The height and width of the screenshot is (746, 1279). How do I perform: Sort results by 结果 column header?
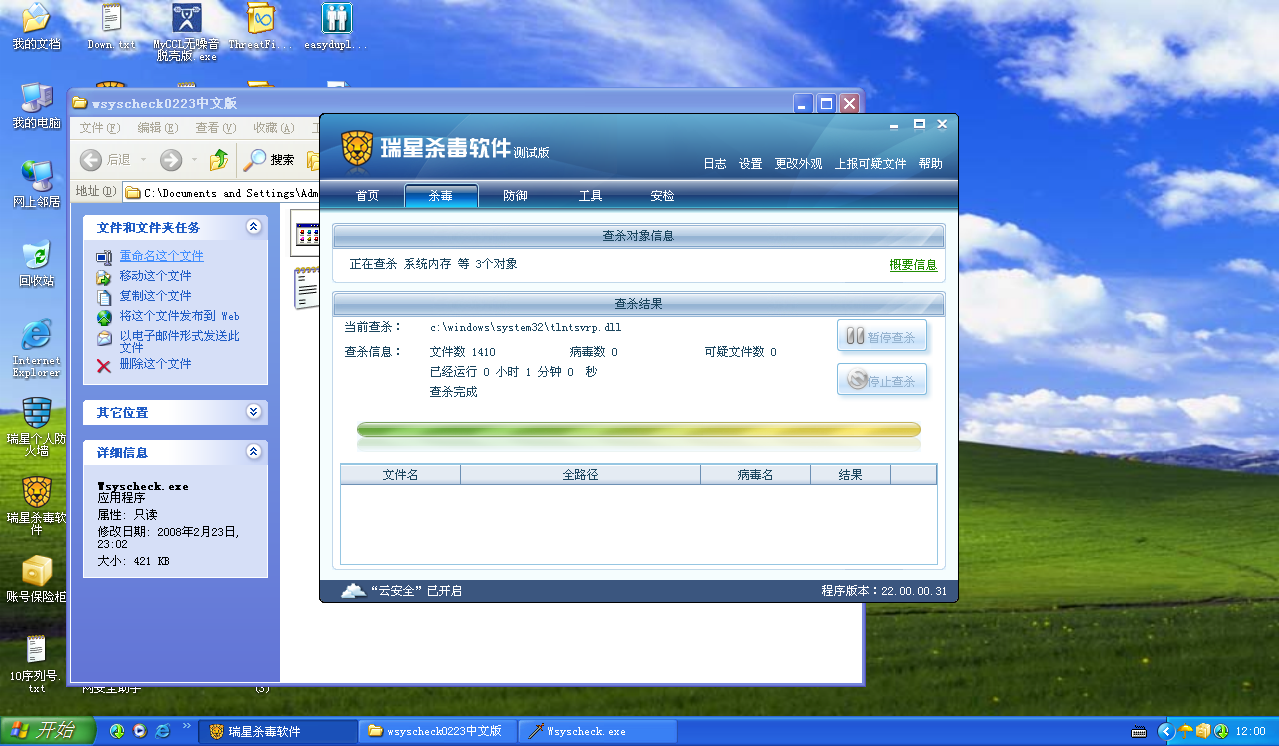850,474
